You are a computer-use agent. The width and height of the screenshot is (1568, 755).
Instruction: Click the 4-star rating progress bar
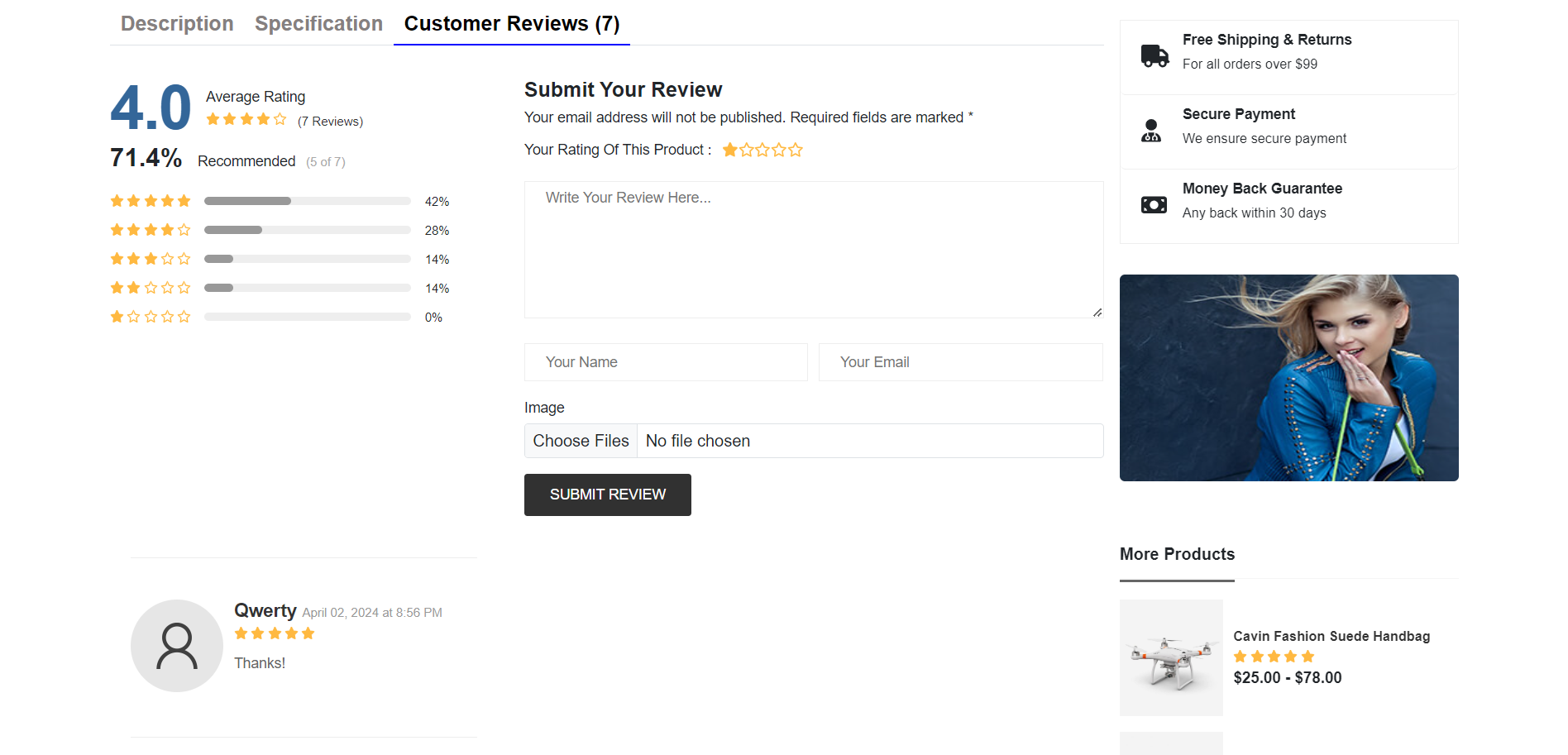(307, 230)
